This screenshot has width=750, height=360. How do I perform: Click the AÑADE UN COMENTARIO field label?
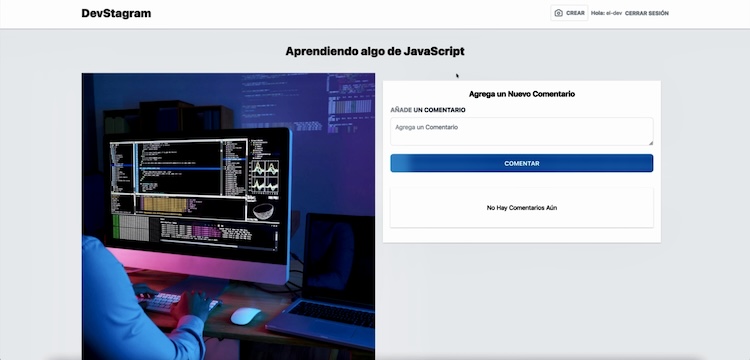tap(428, 110)
